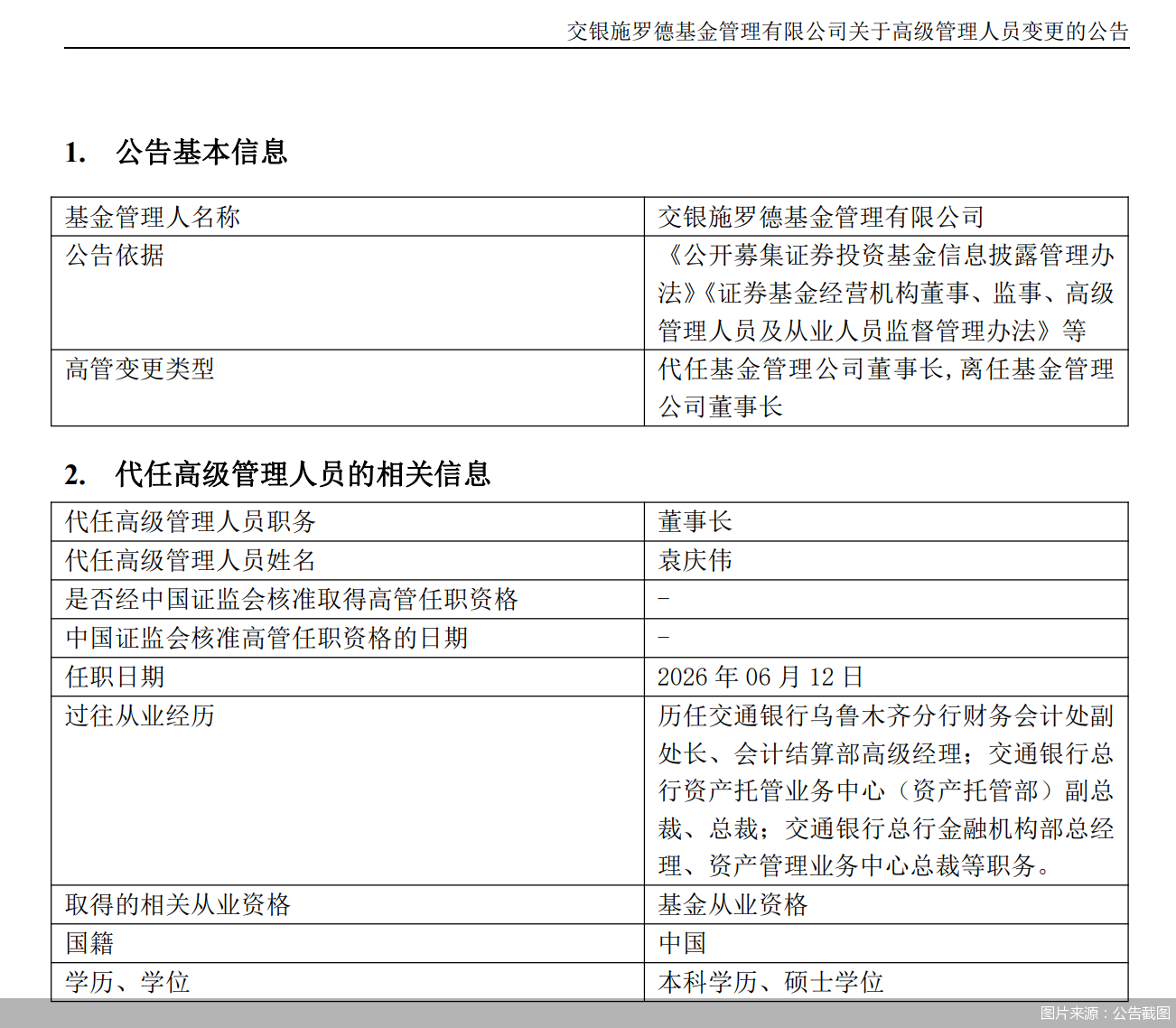Screen dimensions: 1176x1028
Task: Click the label '取得的相关从业资格'
Action: point(178,904)
